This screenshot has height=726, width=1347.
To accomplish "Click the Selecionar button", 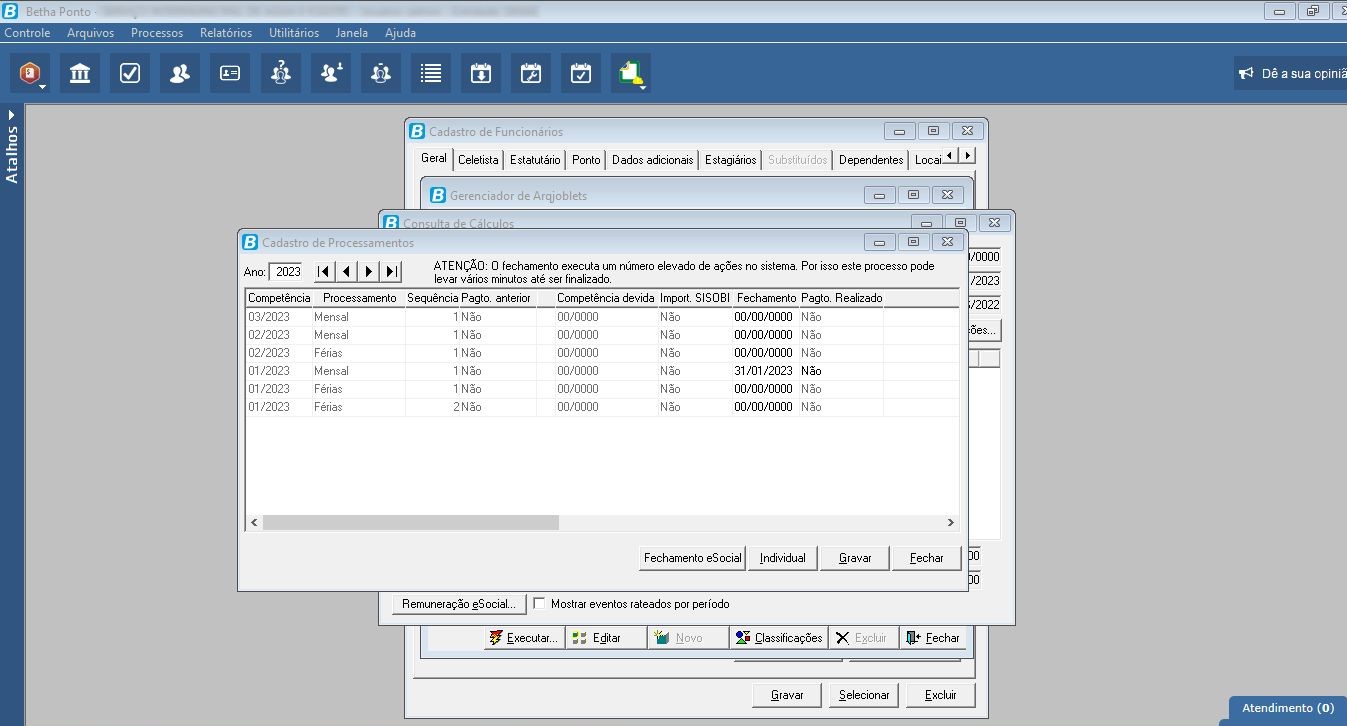I will click(x=864, y=695).
